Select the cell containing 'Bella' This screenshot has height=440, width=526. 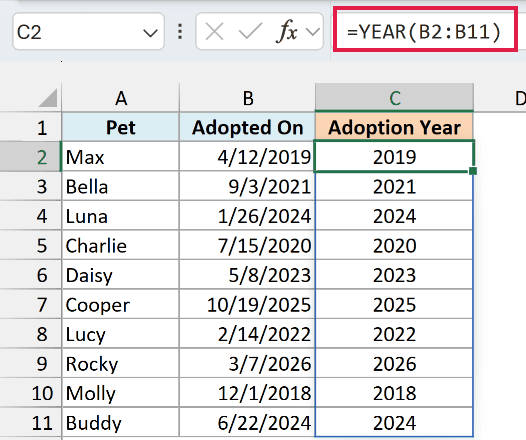(121, 186)
